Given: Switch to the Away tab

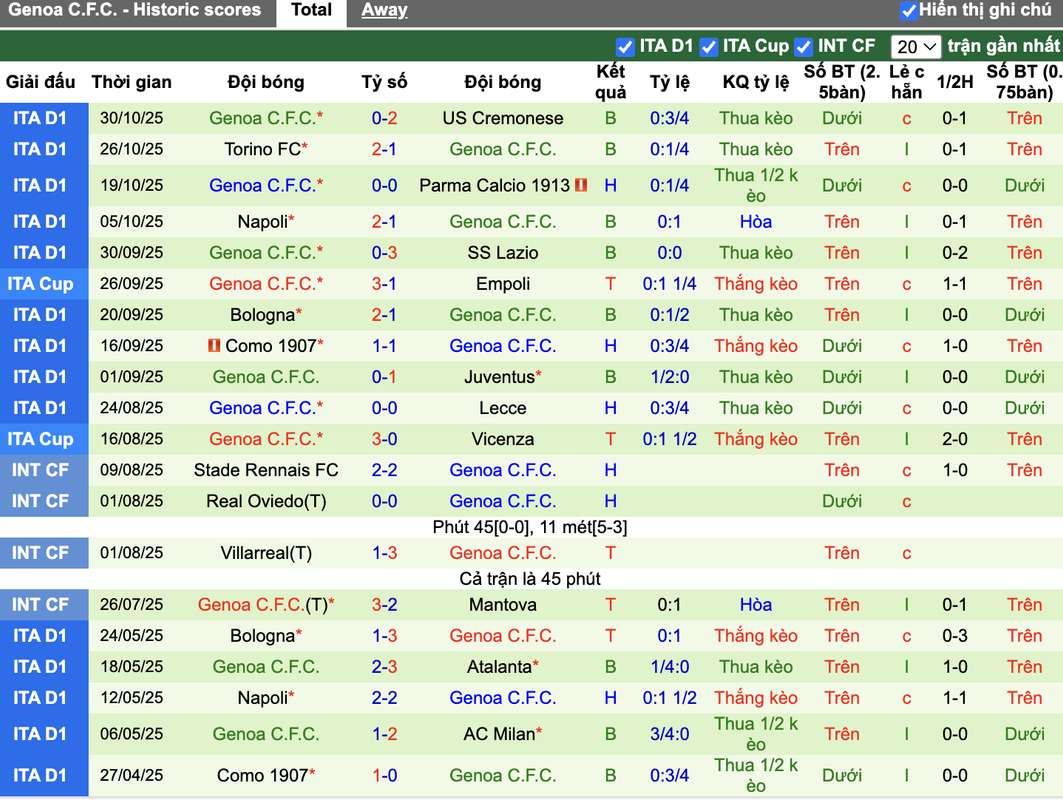Looking at the screenshot, I should click(384, 10).
